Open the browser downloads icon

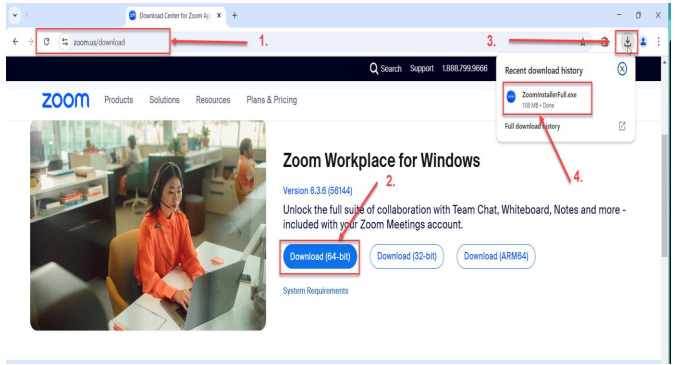pyautogui.click(x=627, y=42)
